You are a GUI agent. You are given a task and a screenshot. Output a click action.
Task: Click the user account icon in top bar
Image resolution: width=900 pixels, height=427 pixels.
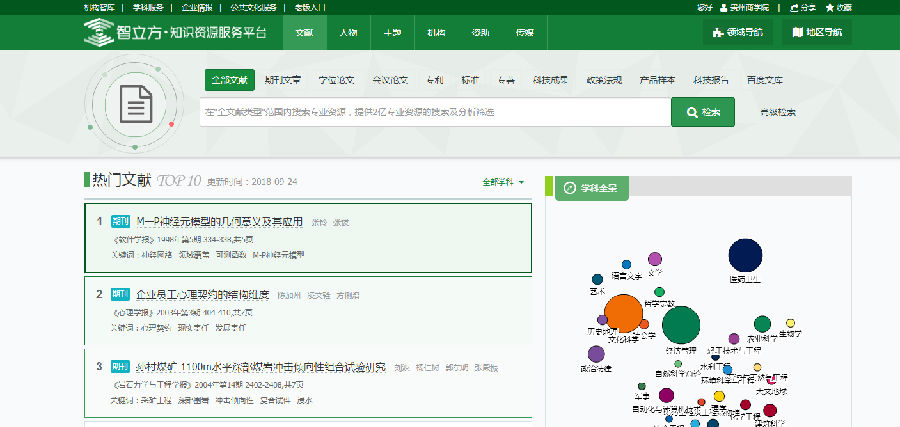click(x=724, y=7)
